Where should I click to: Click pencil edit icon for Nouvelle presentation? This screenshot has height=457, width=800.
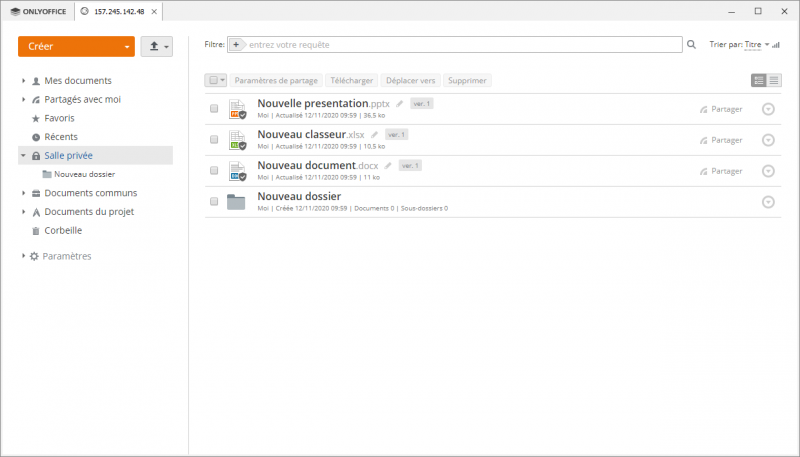pyautogui.click(x=400, y=103)
